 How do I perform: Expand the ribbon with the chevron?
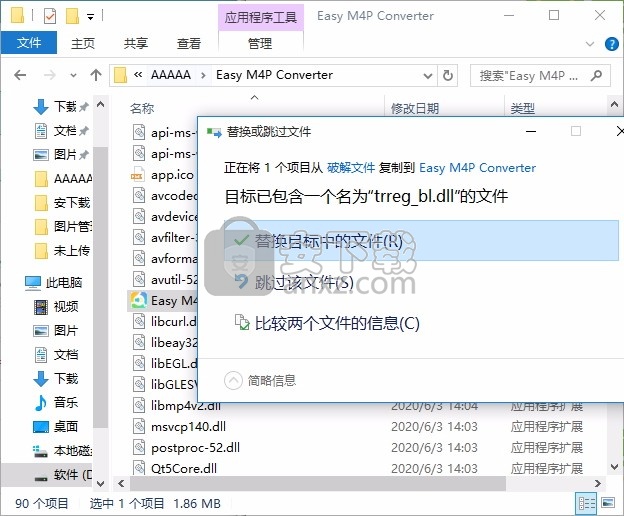pyautogui.click(x=590, y=43)
